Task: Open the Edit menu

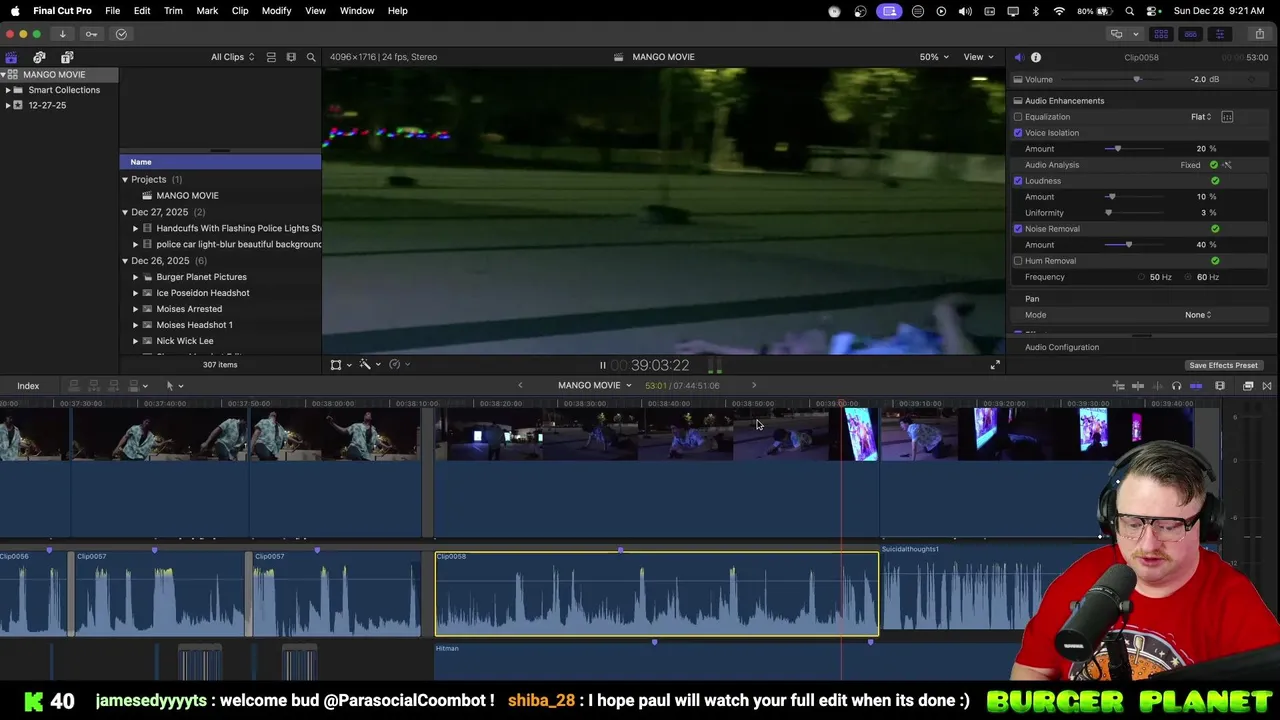Action: [142, 11]
